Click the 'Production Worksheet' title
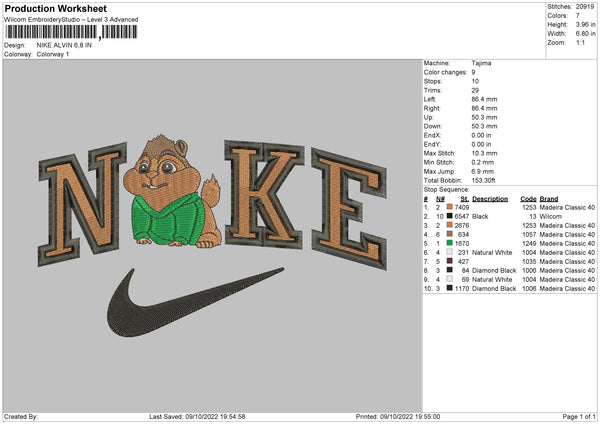600x424 pixels. pyautogui.click(x=56, y=8)
